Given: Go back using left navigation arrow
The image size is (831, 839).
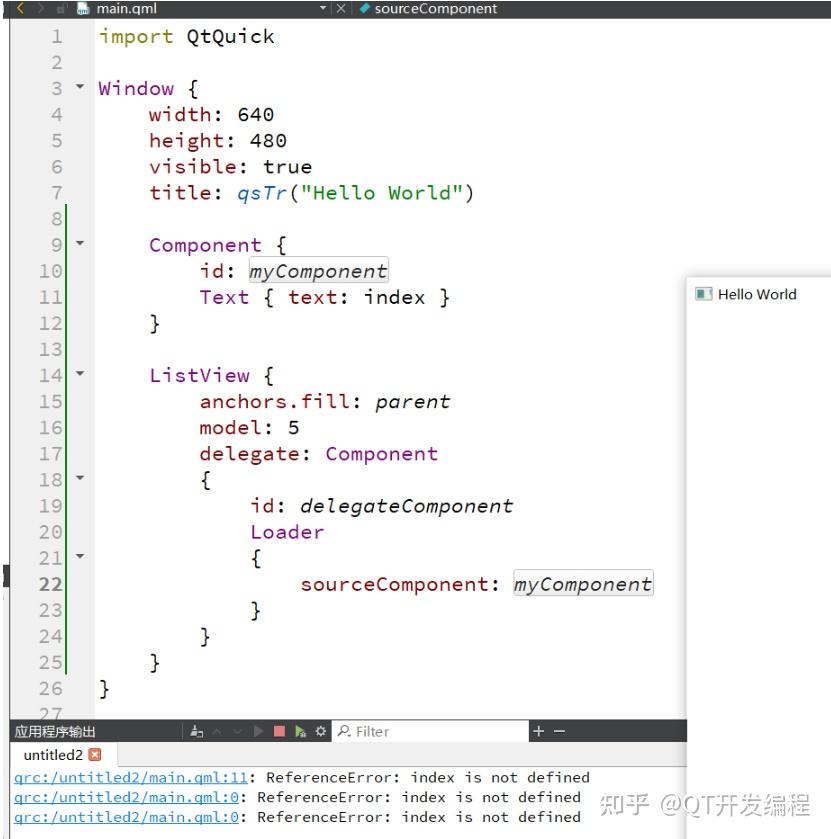Looking at the screenshot, I should (x=19, y=9).
